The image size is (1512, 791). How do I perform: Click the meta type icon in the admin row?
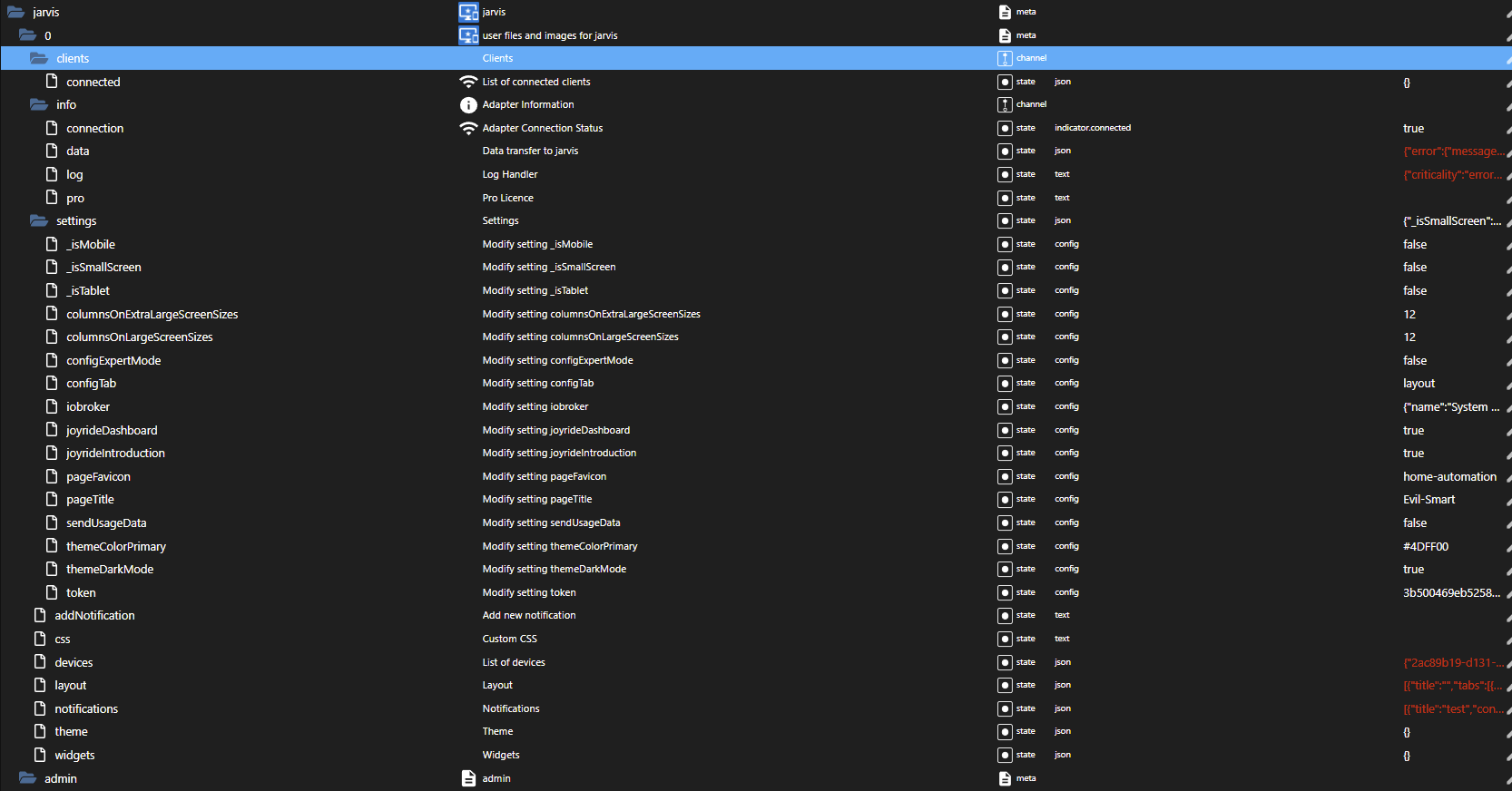[1005, 778]
